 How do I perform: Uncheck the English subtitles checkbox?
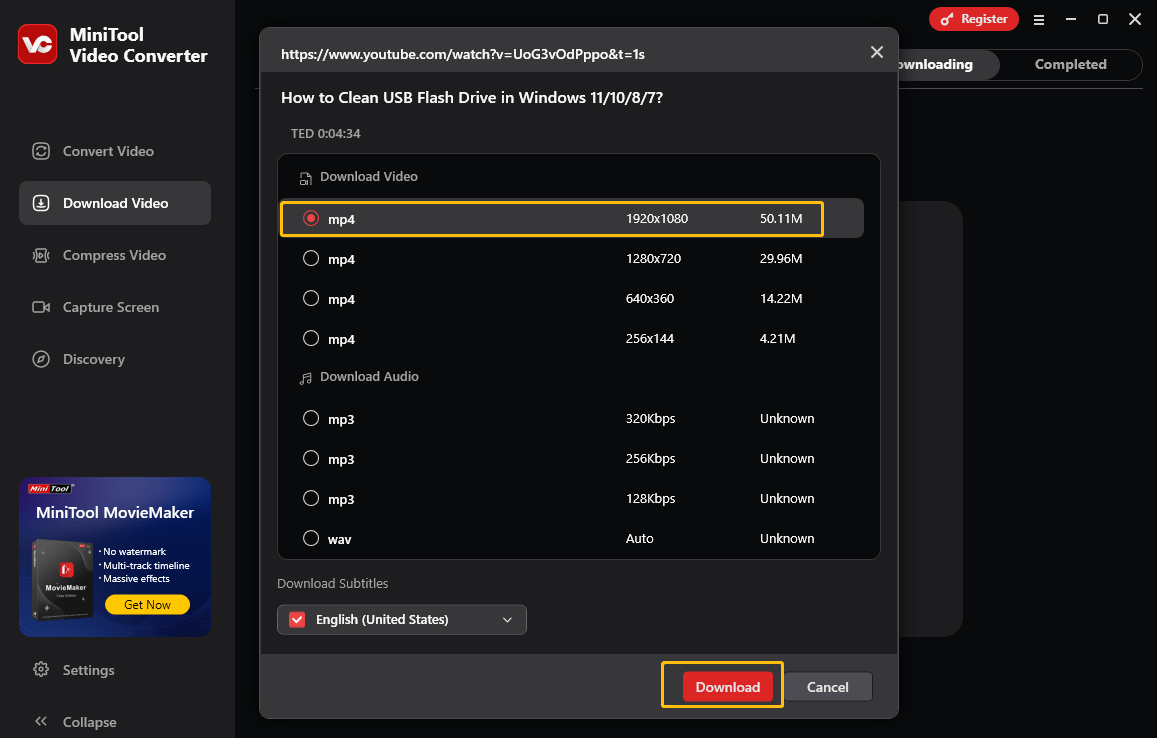pyautogui.click(x=297, y=619)
